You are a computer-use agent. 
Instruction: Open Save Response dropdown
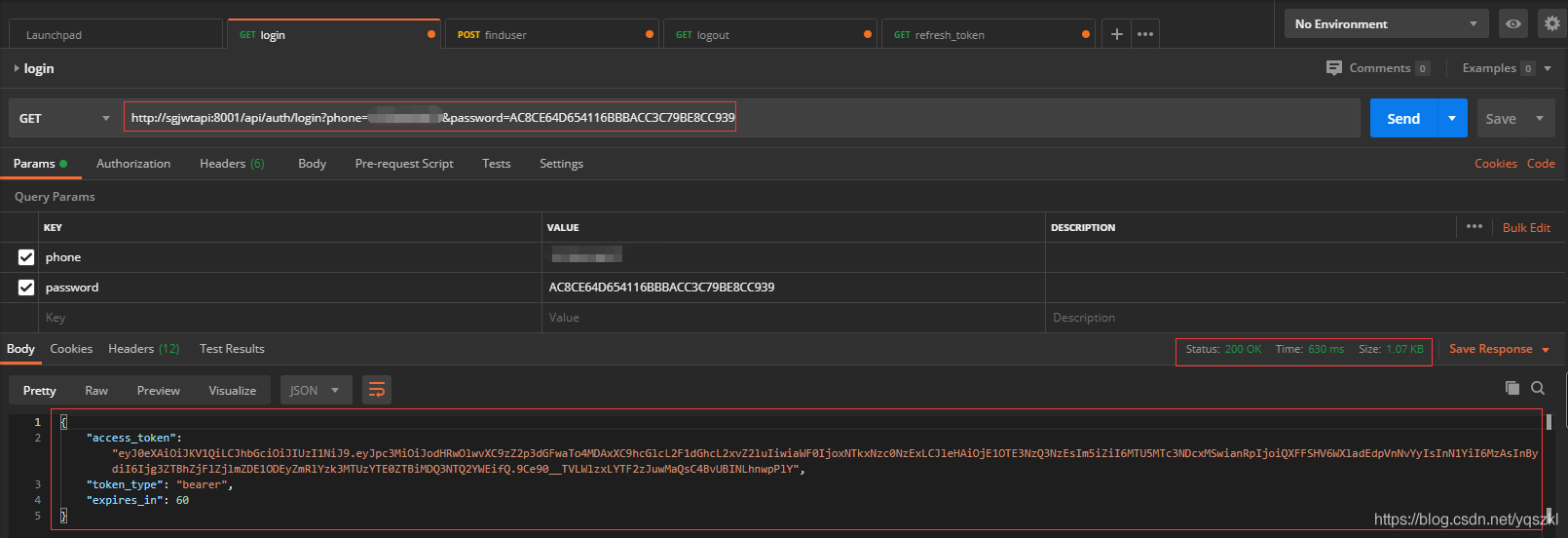(x=1499, y=349)
